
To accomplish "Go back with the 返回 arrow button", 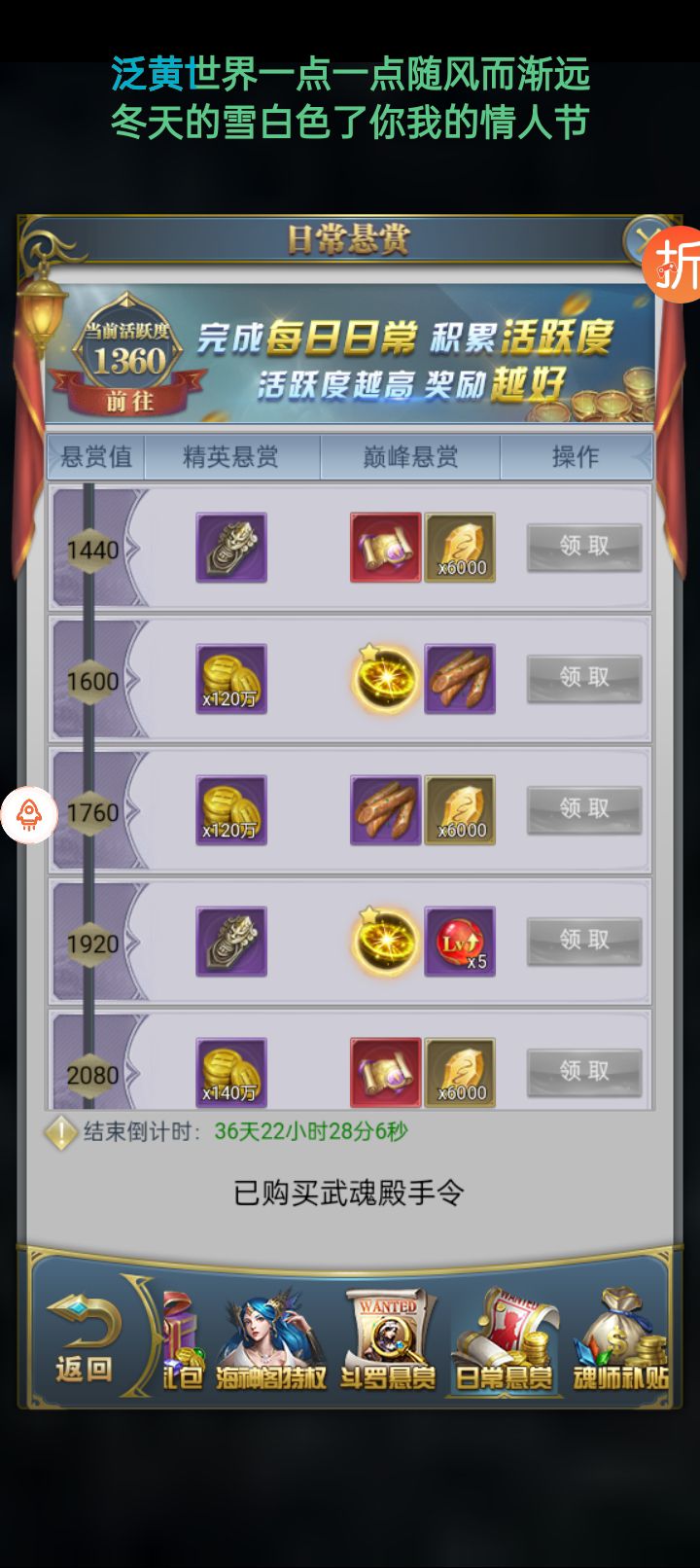I will (84, 1338).
